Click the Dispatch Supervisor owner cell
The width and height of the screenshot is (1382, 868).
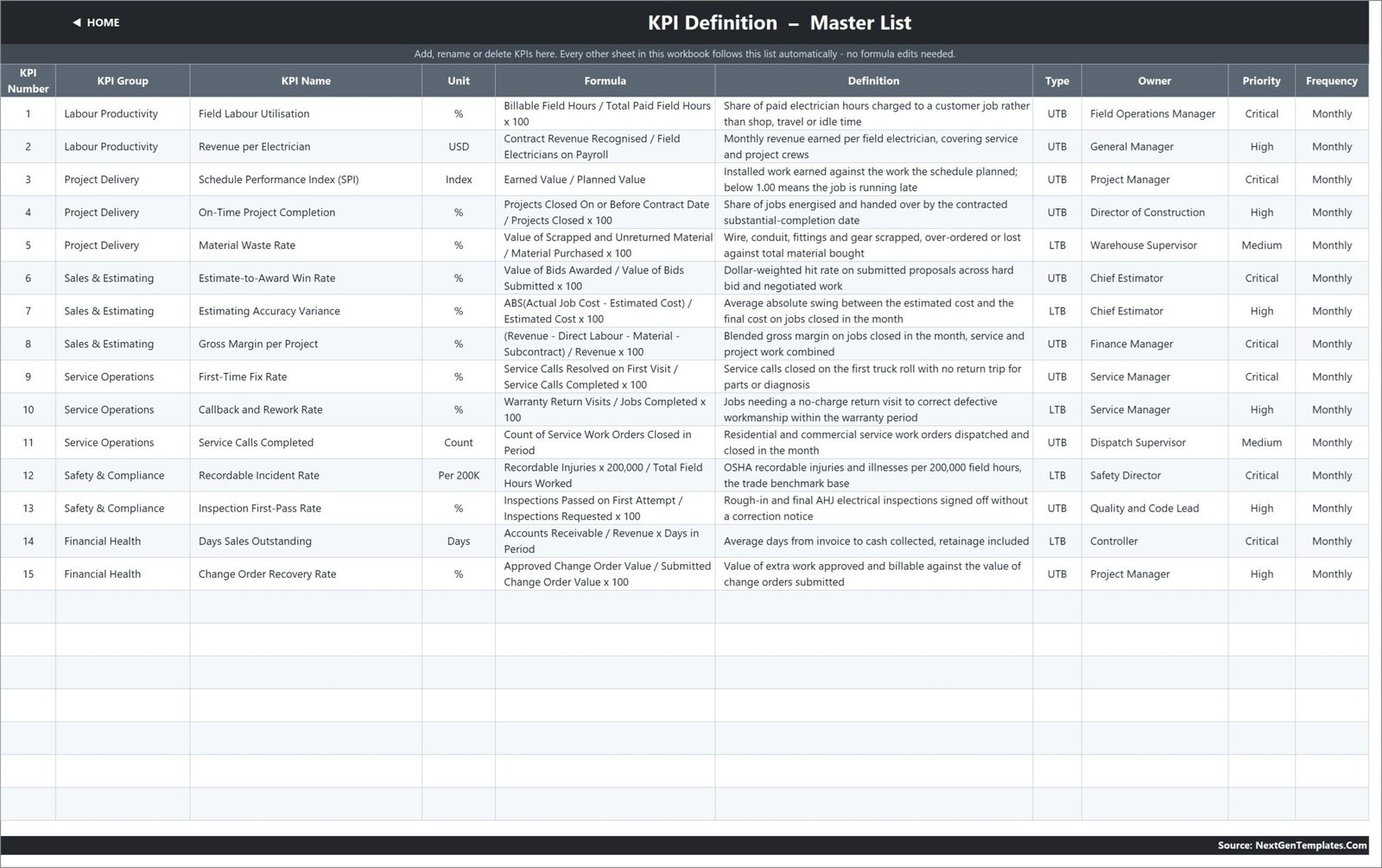(x=1154, y=442)
